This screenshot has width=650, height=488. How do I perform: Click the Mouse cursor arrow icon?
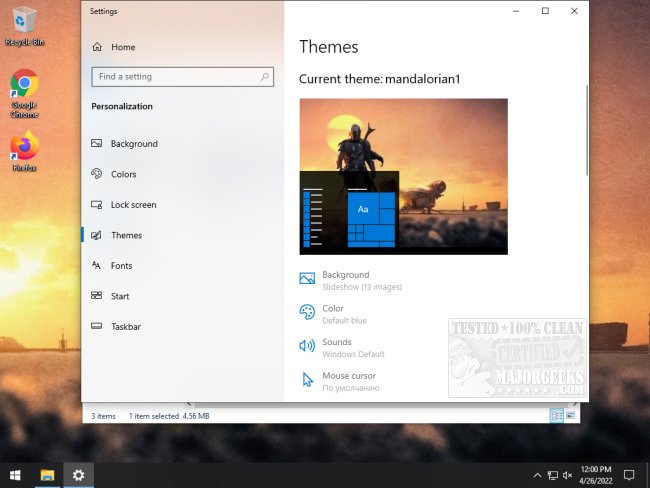click(307, 379)
